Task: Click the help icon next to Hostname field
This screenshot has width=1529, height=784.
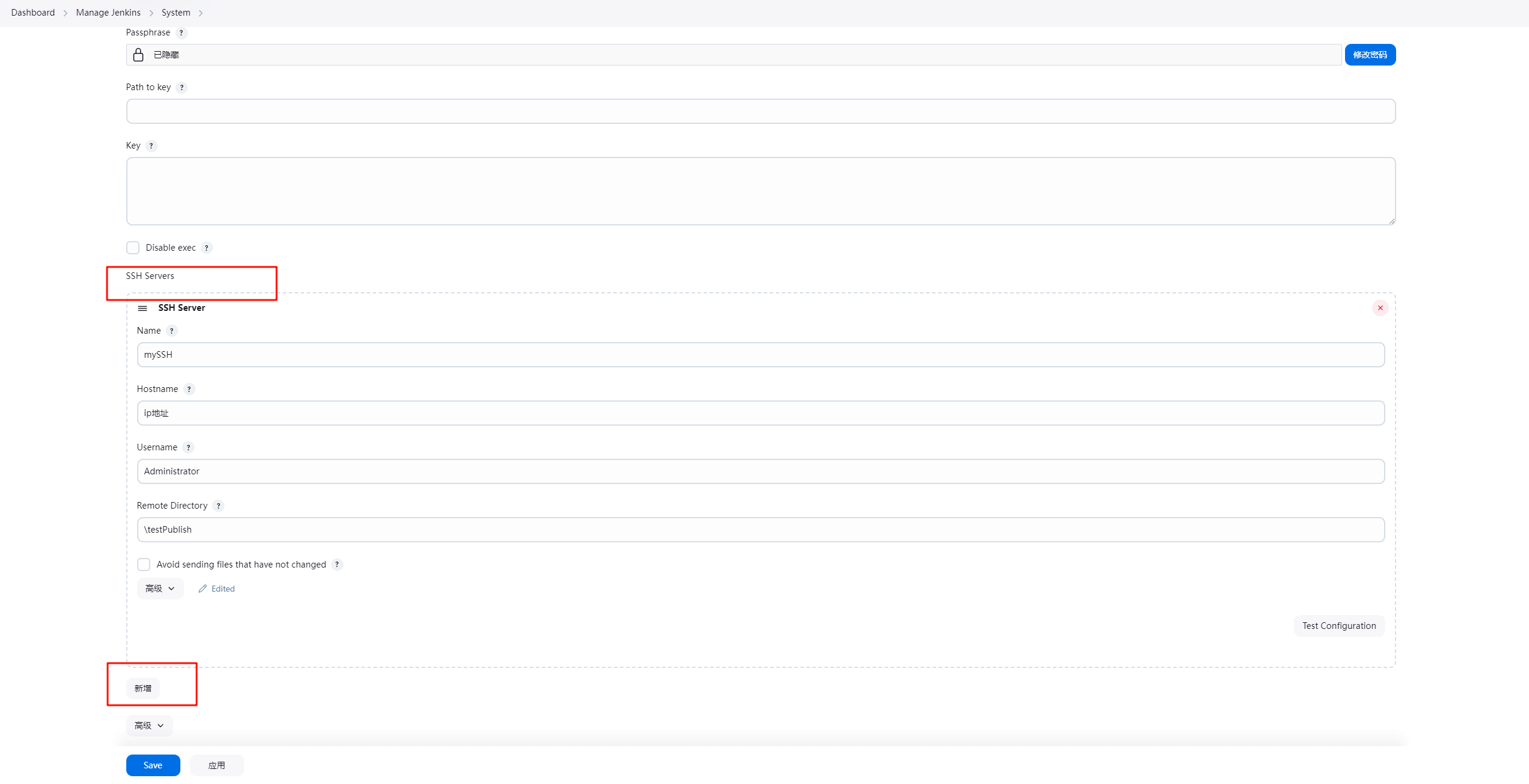Action: pyautogui.click(x=190, y=389)
